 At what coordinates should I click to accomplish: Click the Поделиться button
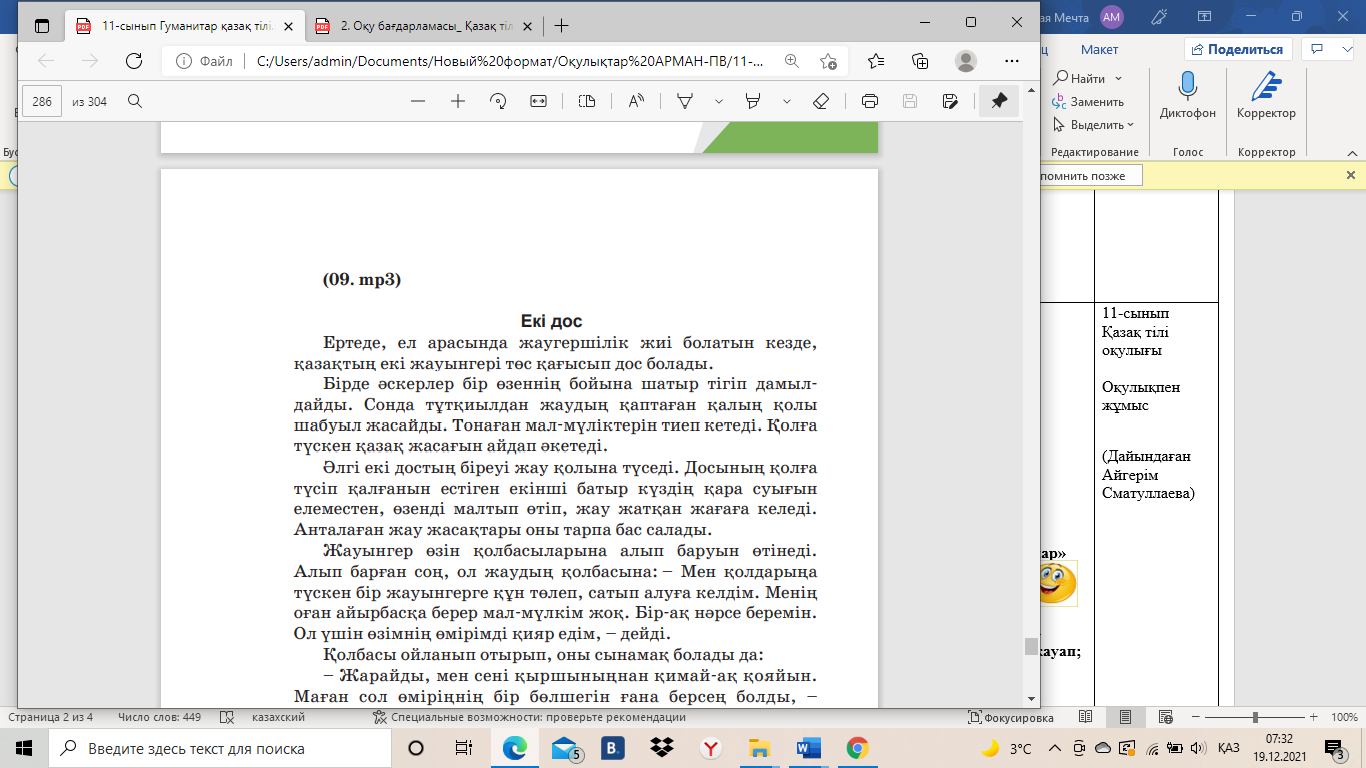pyautogui.click(x=1238, y=50)
